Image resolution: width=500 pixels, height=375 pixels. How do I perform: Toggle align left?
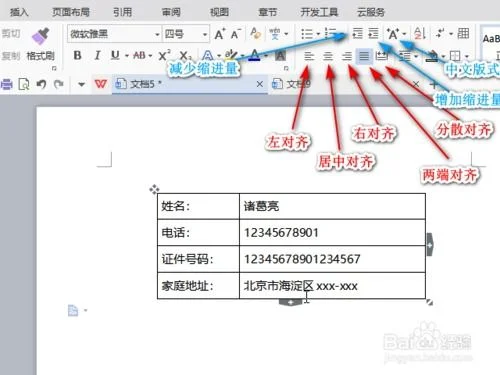click(309, 56)
